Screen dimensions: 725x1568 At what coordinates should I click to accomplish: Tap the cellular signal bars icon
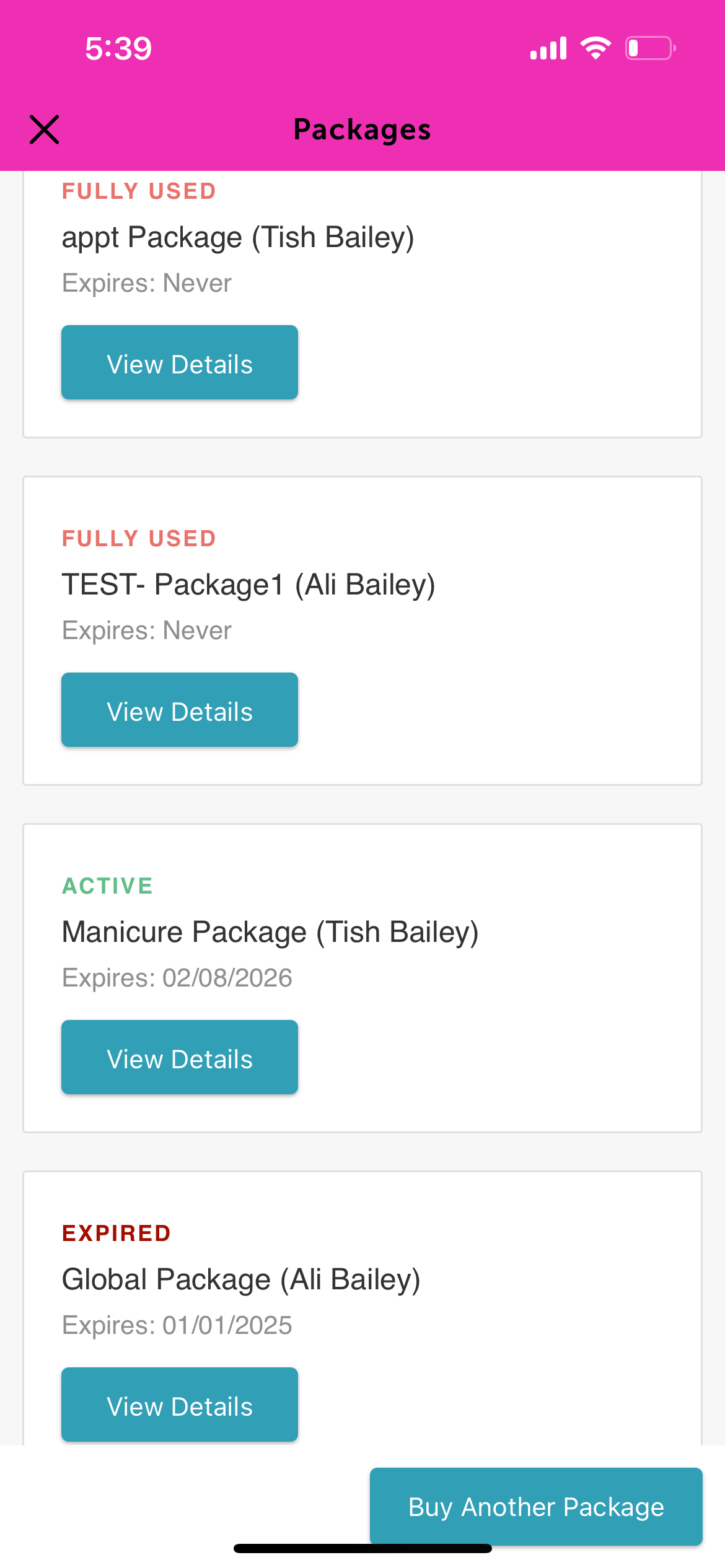coord(548,48)
